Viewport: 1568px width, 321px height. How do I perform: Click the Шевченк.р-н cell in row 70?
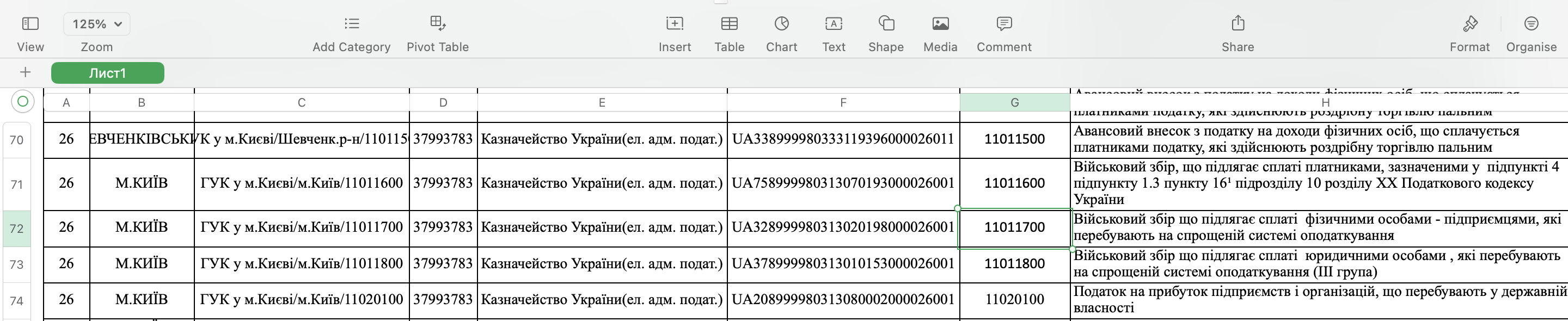(x=302, y=139)
